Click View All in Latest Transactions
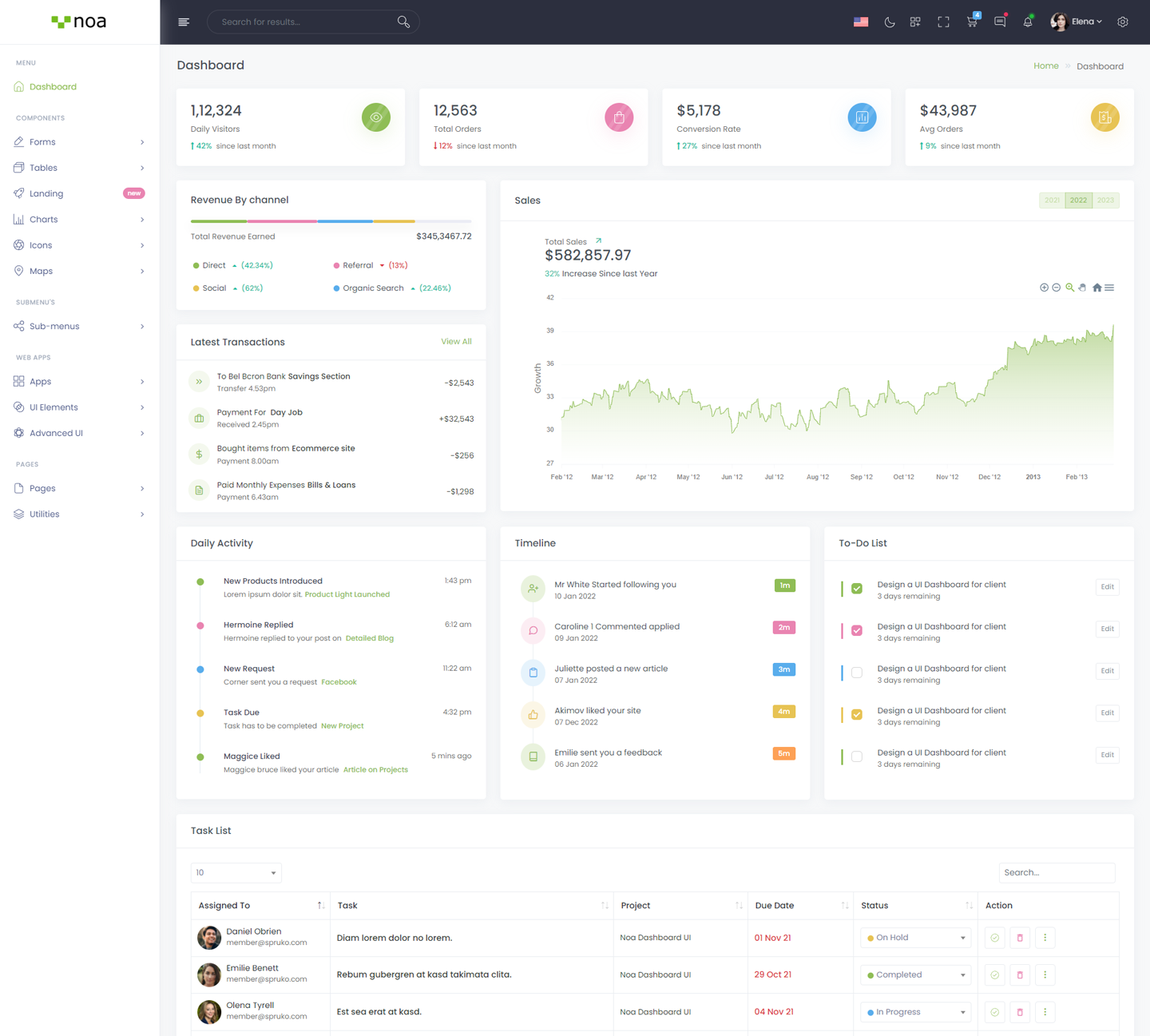This screenshot has height=1036, width=1150. click(456, 342)
